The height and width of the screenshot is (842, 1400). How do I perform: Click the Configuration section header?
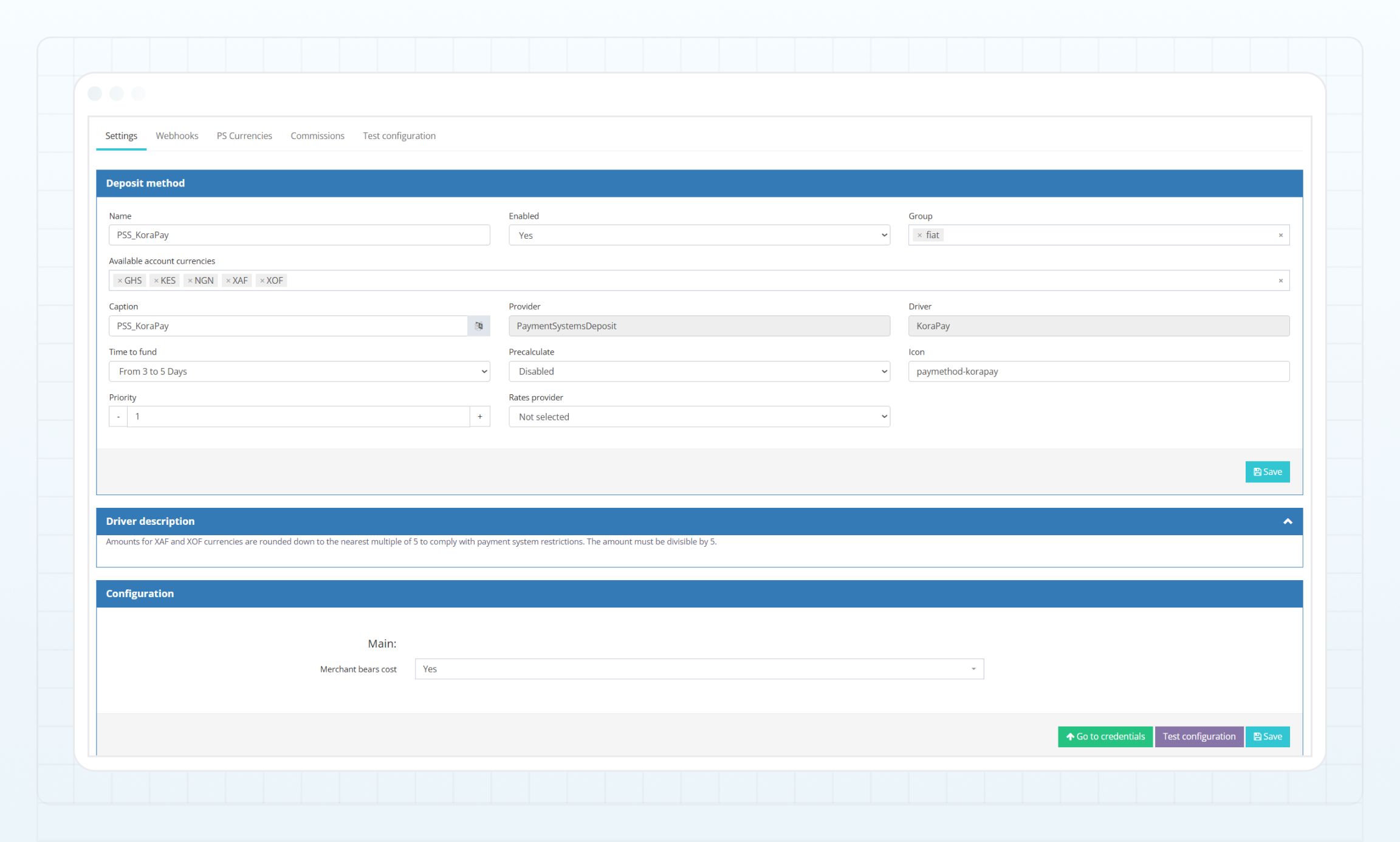tap(699, 594)
